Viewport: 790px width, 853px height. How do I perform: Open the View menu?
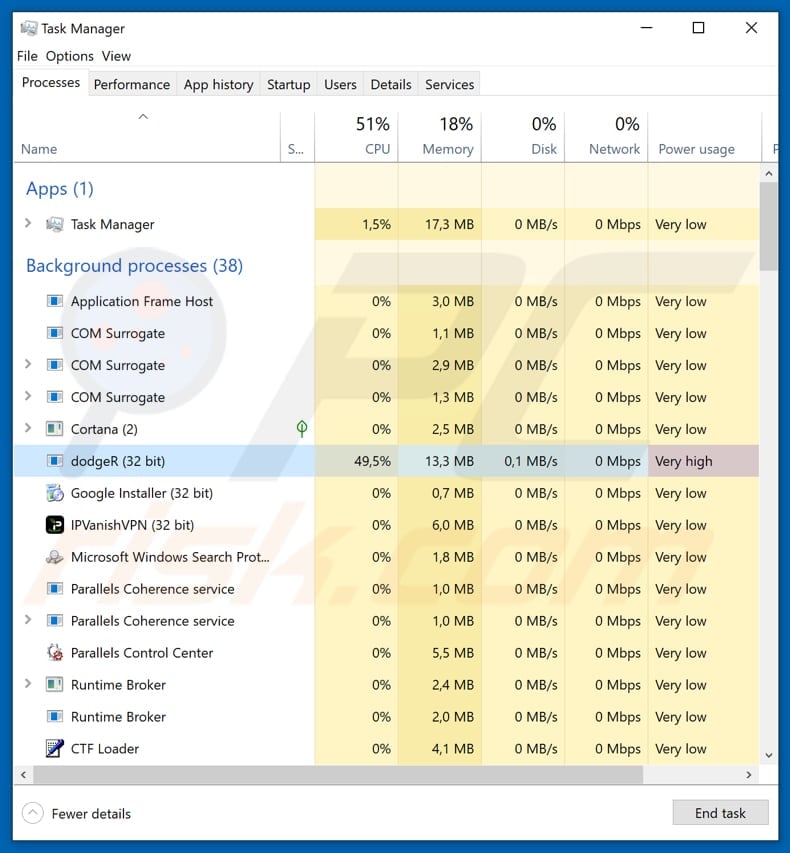tap(116, 56)
